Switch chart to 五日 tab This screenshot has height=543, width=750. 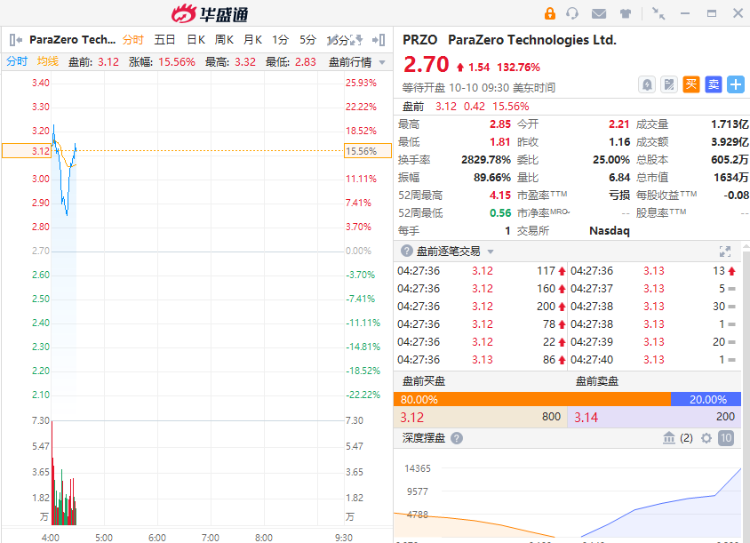click(x=164, y=40)
